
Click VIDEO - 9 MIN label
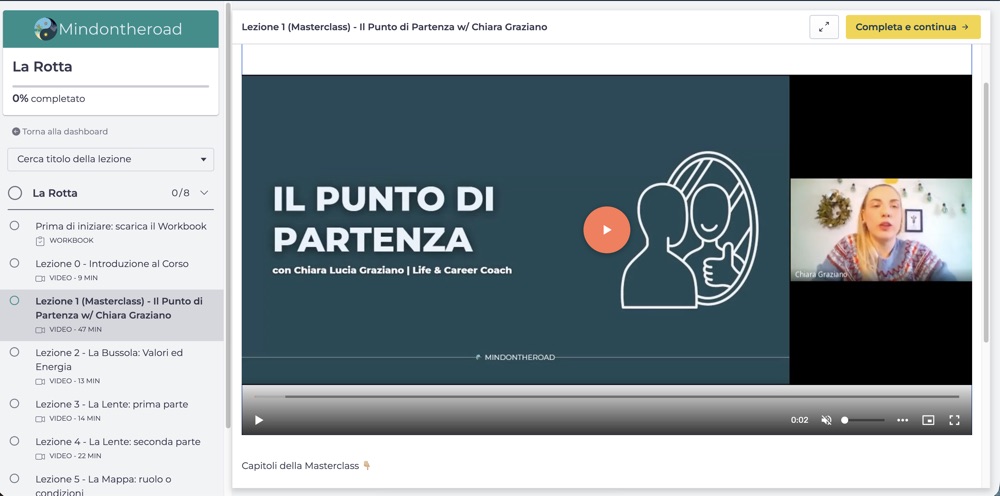(x=73, y=279)
